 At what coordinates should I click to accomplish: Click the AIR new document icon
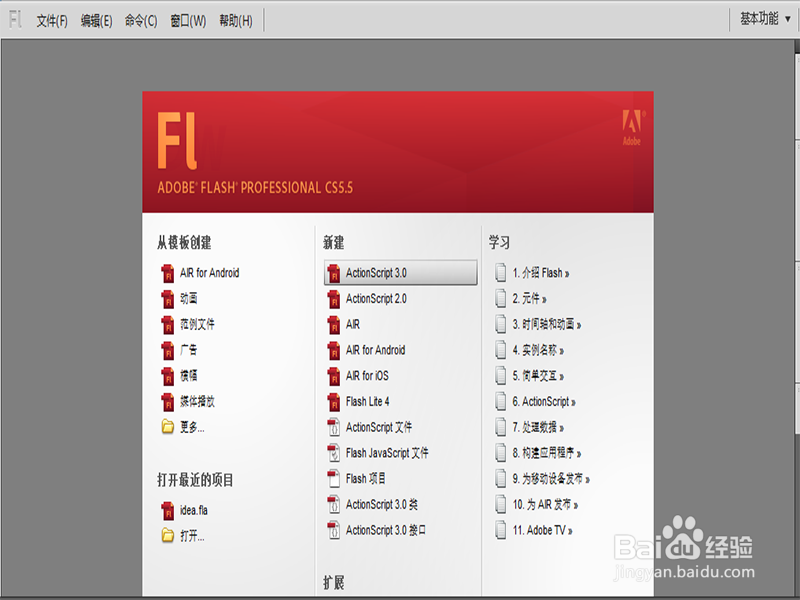coord(334,324)
